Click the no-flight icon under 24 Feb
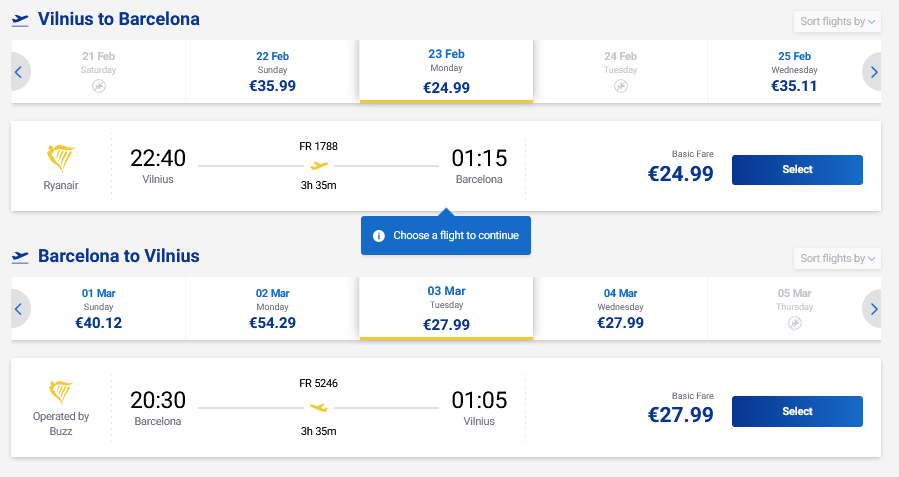Screen dimensions: 899x477 [620, 87]
